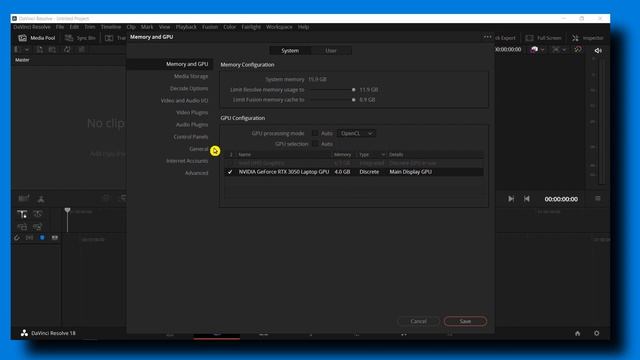Open the DaVinci Resolve menu
The image size is (640, 360).
tap(32, 27)
